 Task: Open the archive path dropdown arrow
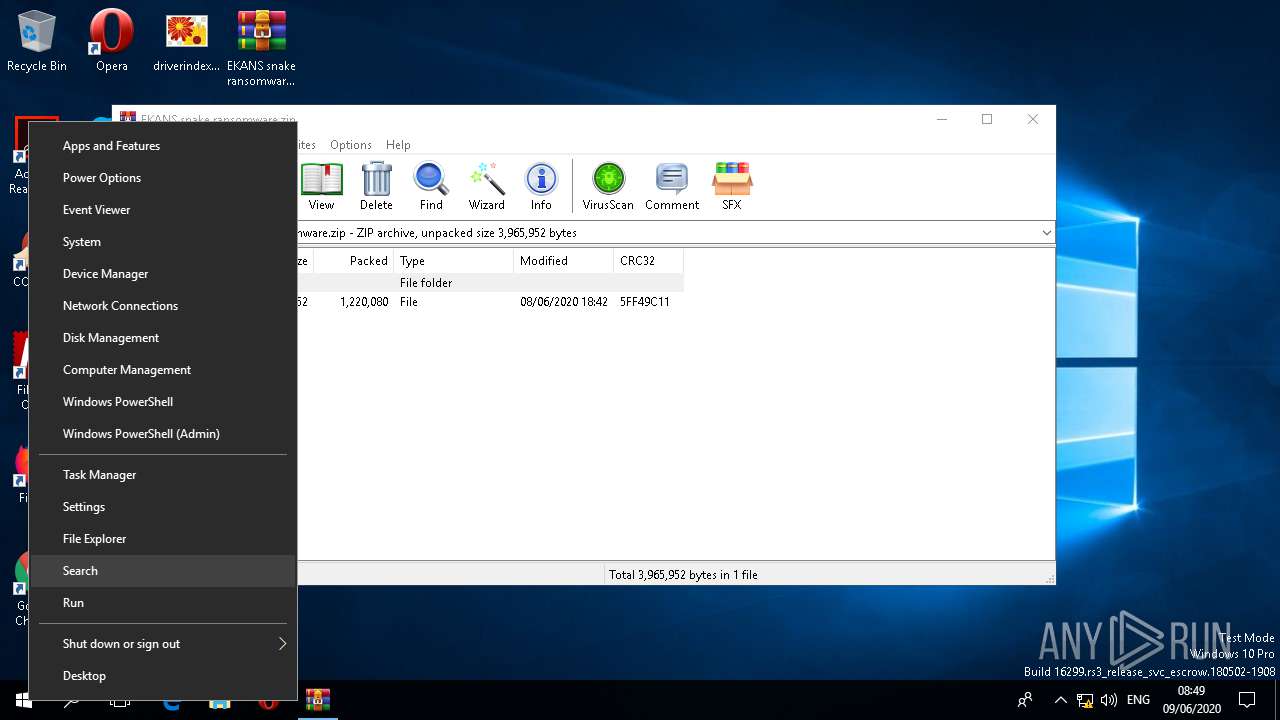tap(1046, 233)
